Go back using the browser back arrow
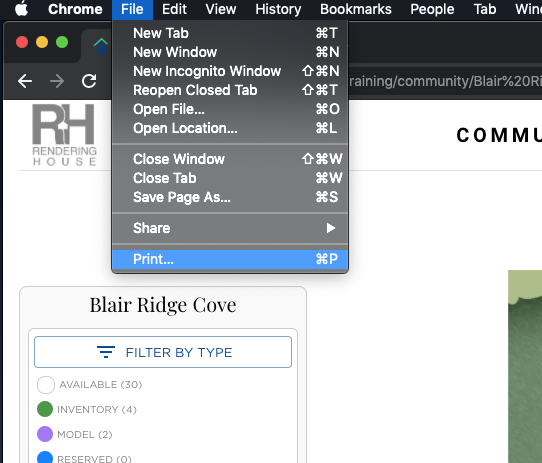The width and height of the screenshot is (542, 463). pyautogui.click(x=25, y=81)
